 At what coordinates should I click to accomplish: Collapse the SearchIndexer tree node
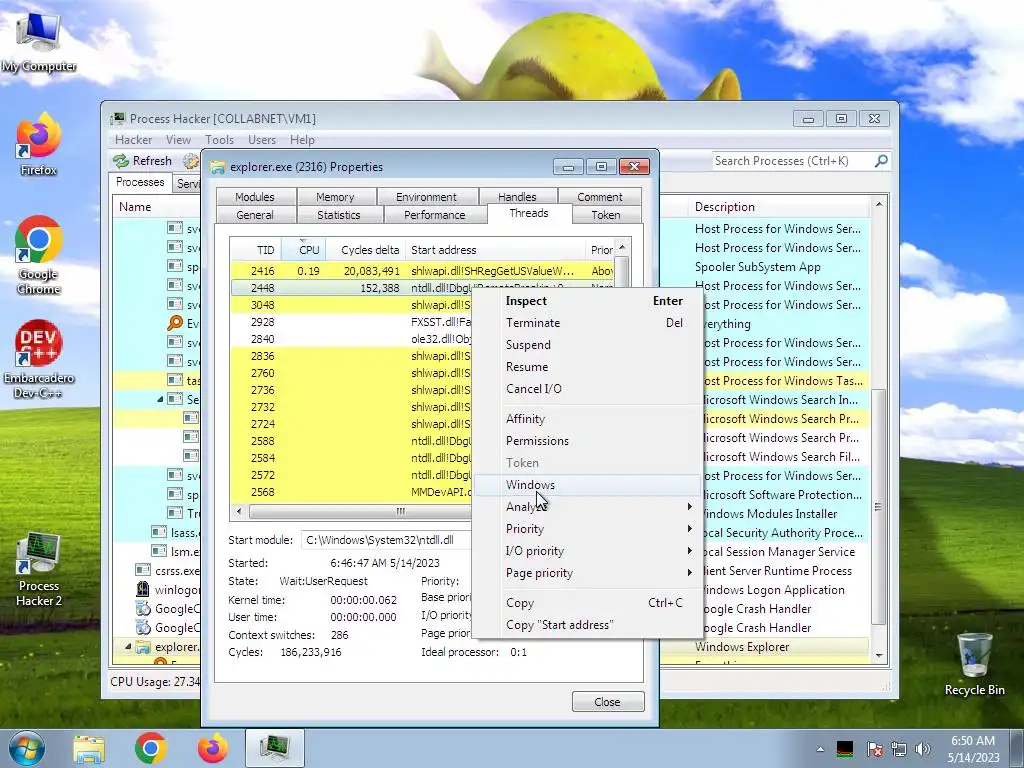[160, 399]
